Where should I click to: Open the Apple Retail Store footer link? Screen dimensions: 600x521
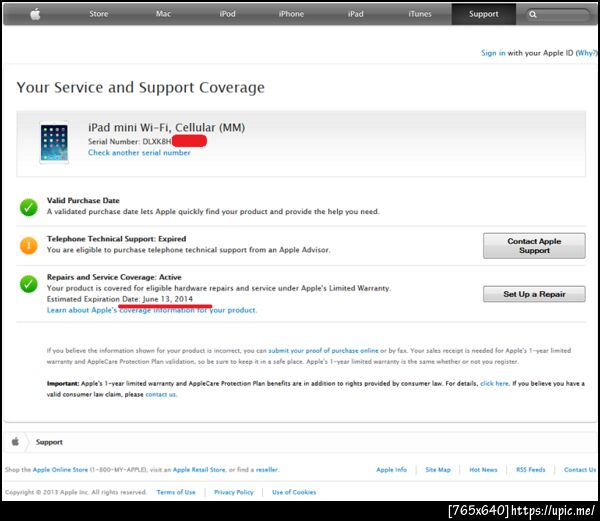(199, 470)
